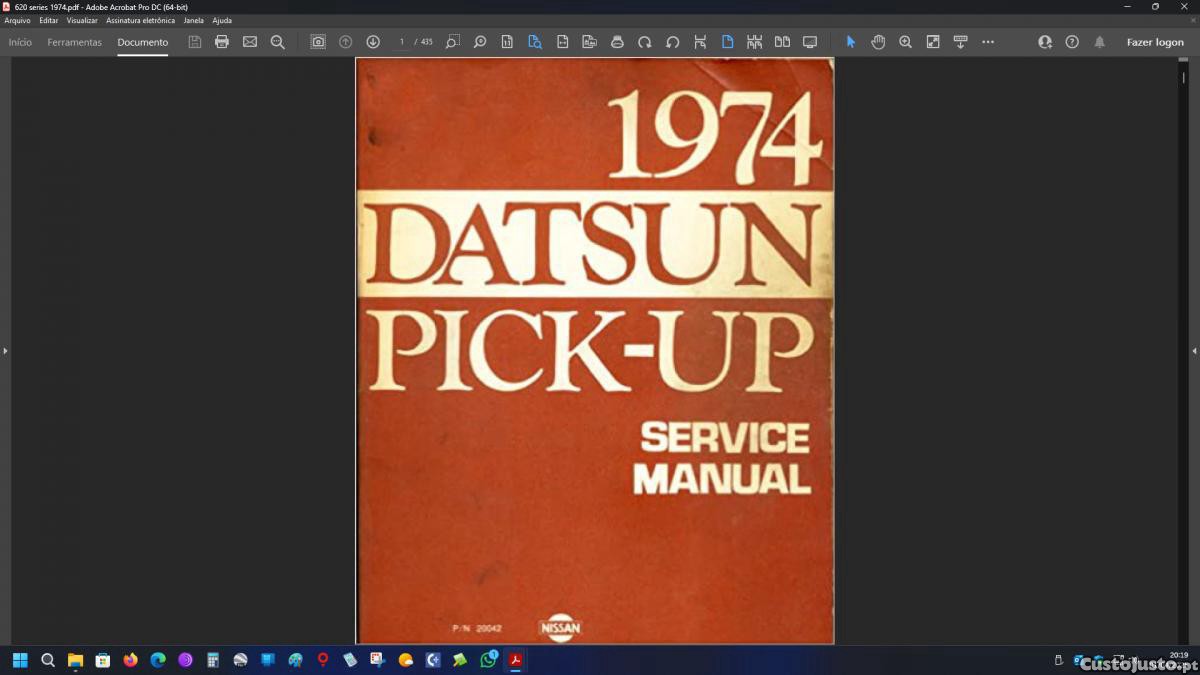Screen dimensions: 1200x675
Task: Send the file via the envelope icon
Action: pos(250,42)
